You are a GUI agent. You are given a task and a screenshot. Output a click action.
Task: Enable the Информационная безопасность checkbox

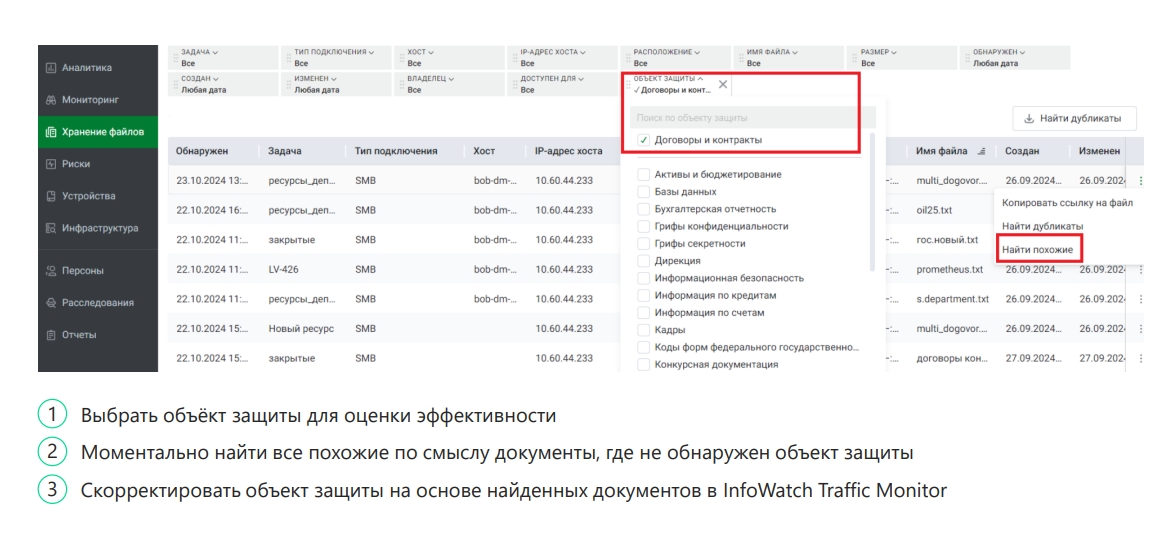[644, 278]
